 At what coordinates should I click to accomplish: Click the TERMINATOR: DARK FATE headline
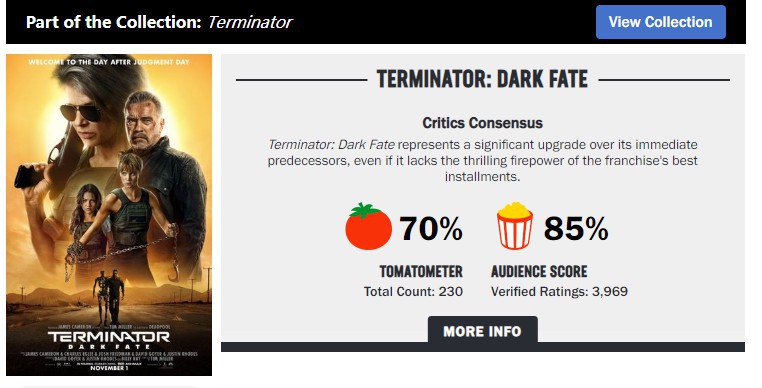[x=482, y=79]
